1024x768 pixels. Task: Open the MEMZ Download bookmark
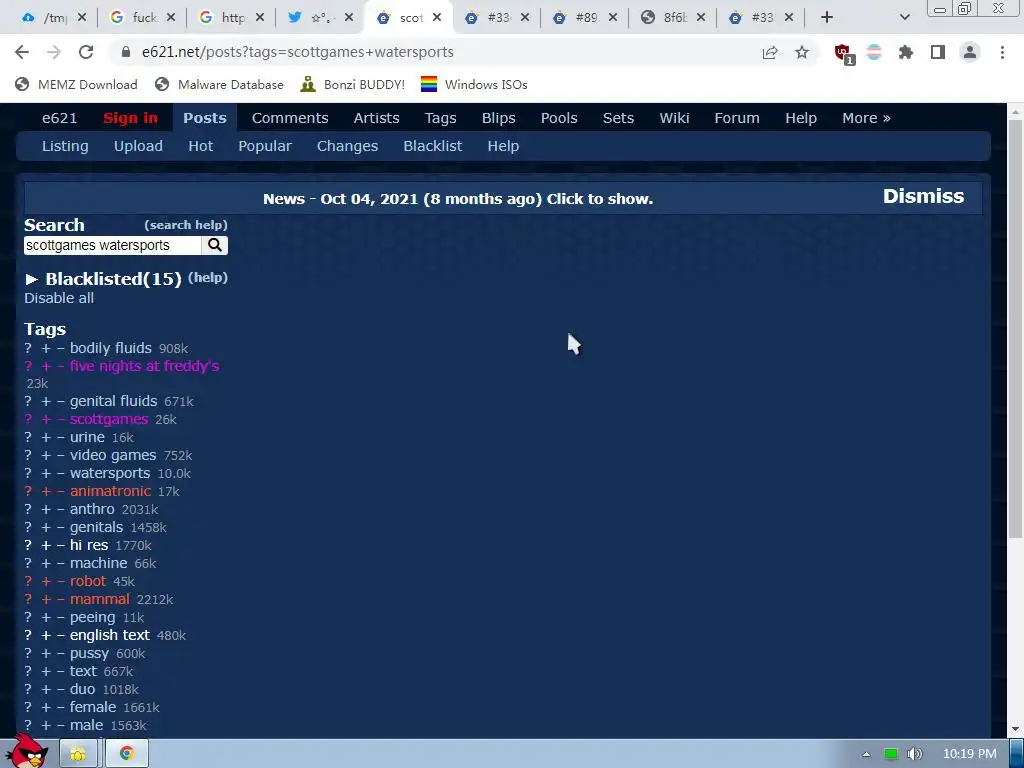coord(76,84)
